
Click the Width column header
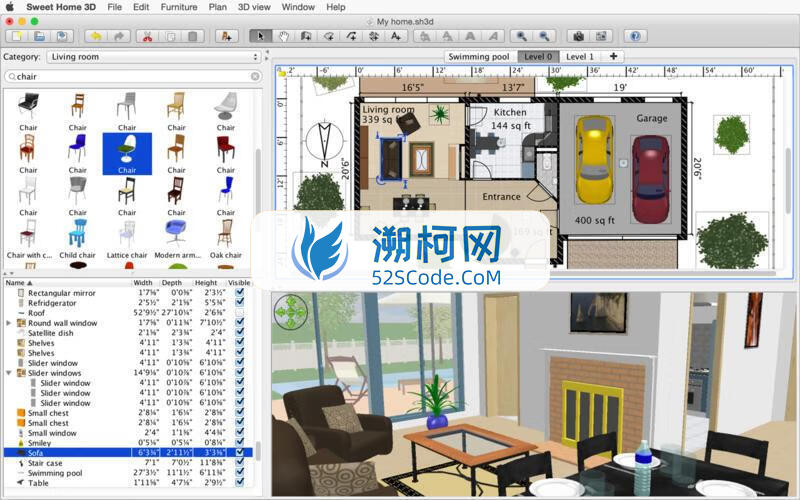(143, 283)
